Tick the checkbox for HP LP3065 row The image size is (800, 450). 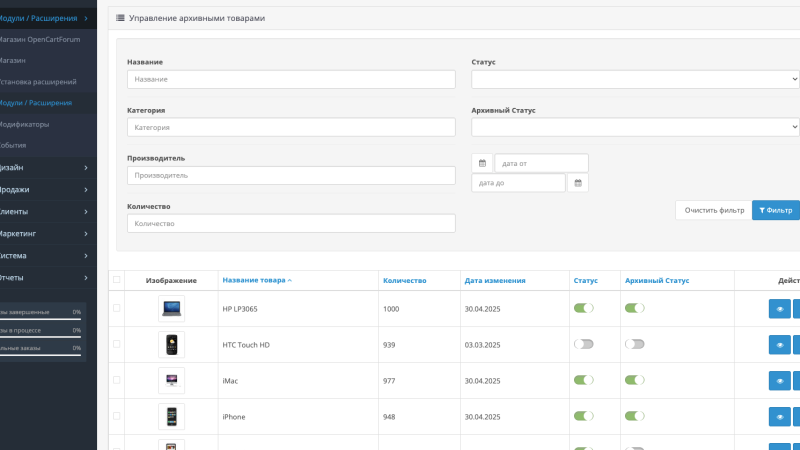(x=117, y=308)
